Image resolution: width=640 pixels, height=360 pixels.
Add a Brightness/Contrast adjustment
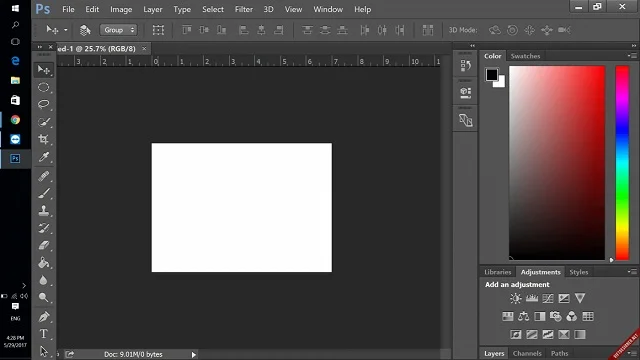(x=516, y=298)
